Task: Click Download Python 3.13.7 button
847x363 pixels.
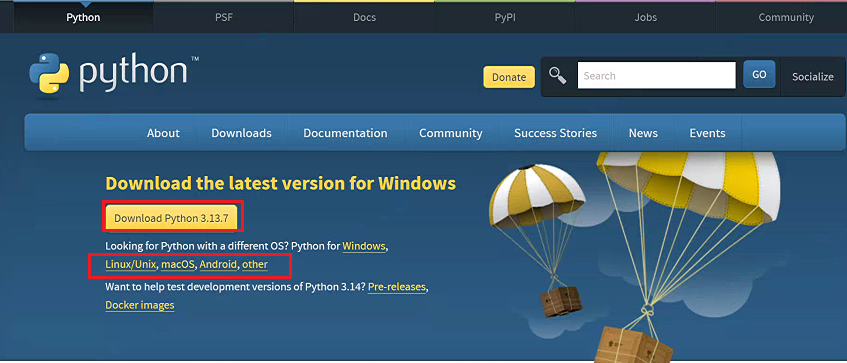Action: click(x=171, y=218)
